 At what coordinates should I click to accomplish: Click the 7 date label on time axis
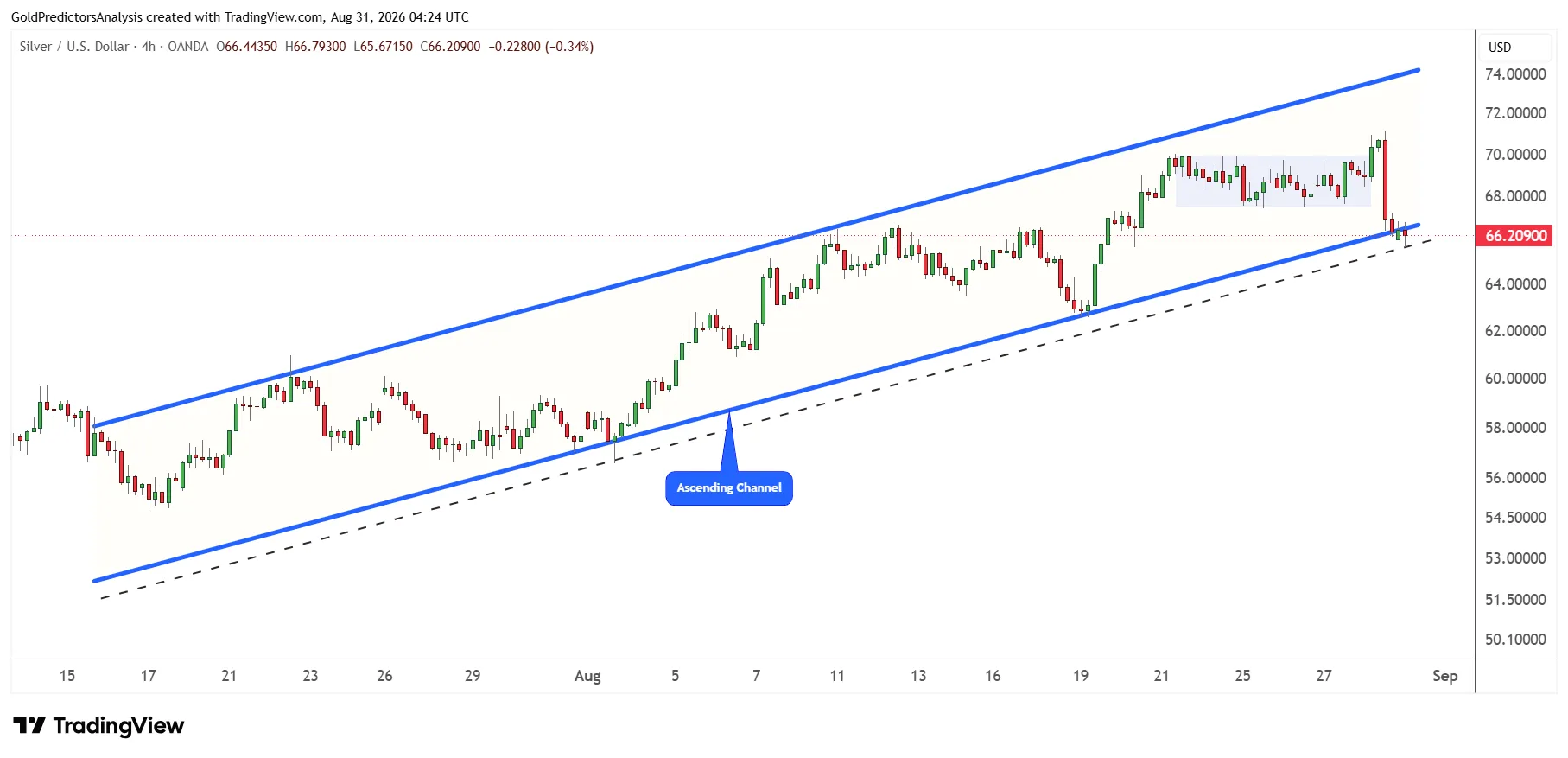757,676
